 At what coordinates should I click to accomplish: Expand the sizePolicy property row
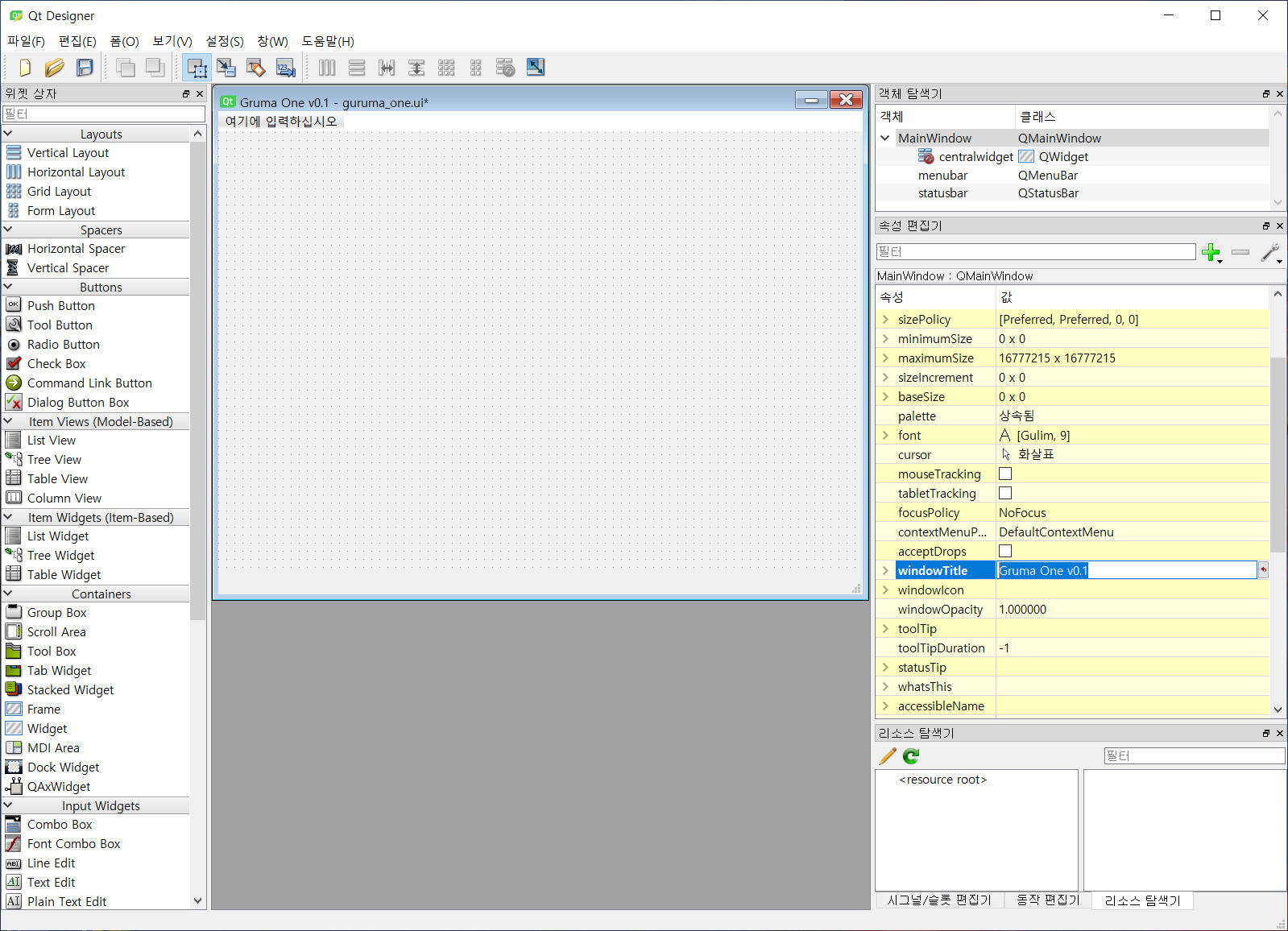click(x=885, y=319)
